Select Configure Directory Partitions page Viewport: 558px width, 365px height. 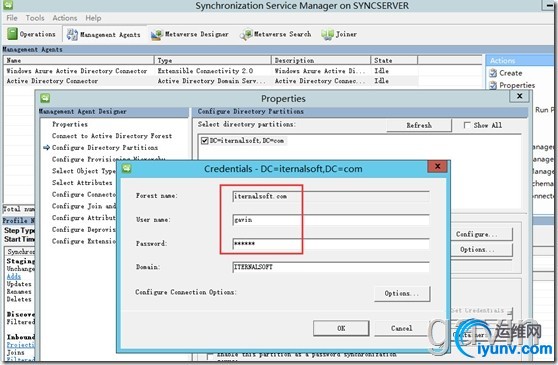click(x=105, y=147)
